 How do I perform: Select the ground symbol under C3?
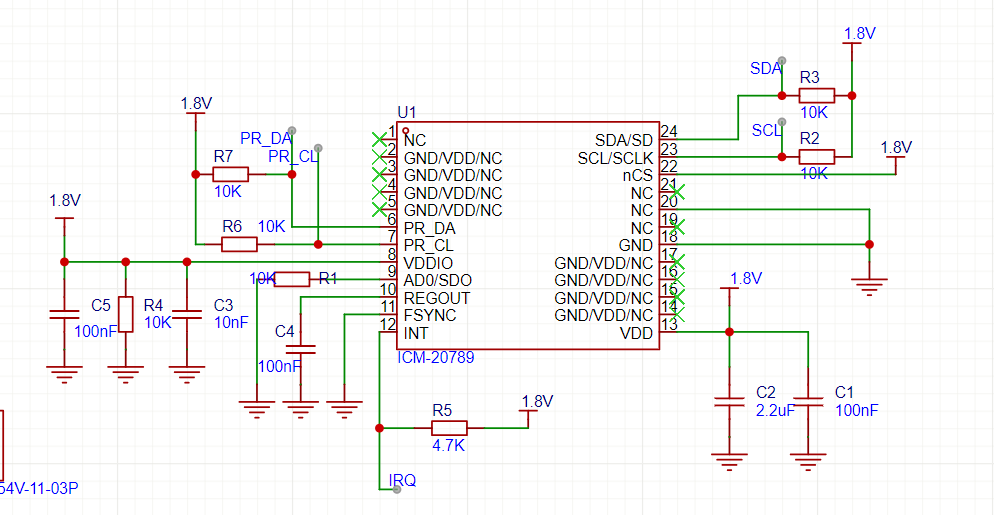coord(187,374)
